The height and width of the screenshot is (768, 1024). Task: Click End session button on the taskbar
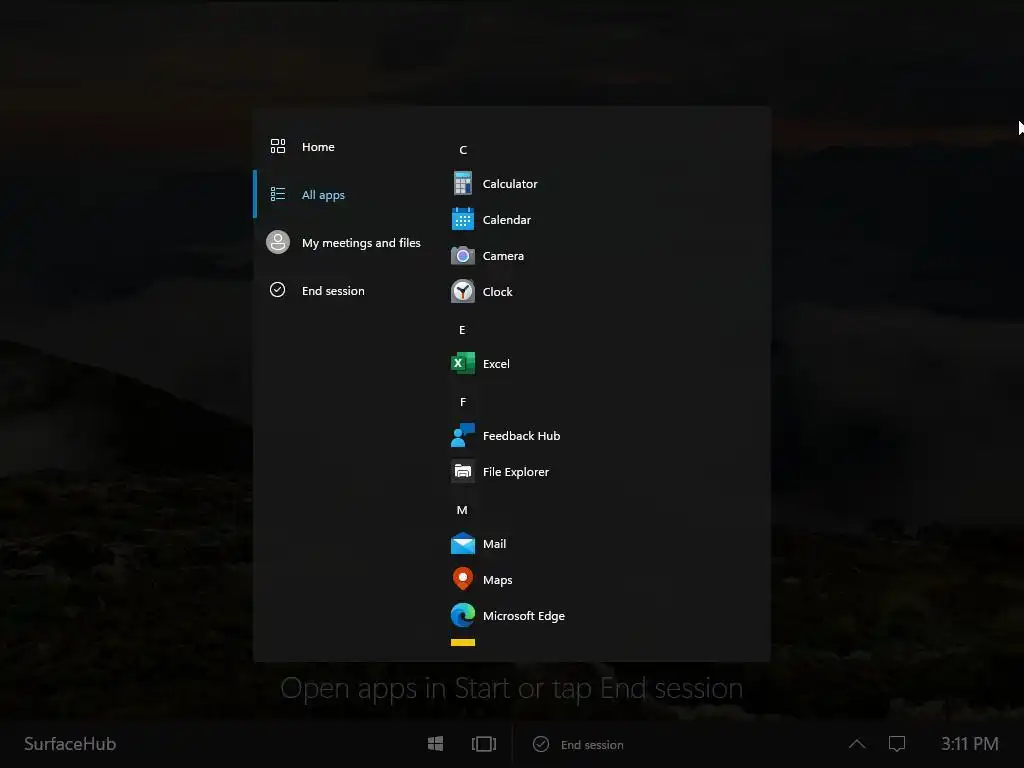coord(578,744)
